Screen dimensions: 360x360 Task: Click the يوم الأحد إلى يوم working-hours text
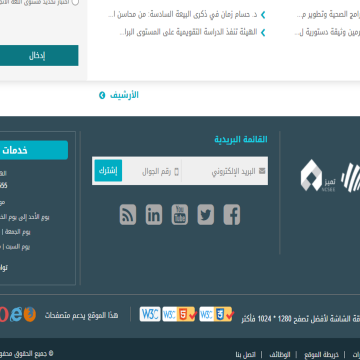25,217
